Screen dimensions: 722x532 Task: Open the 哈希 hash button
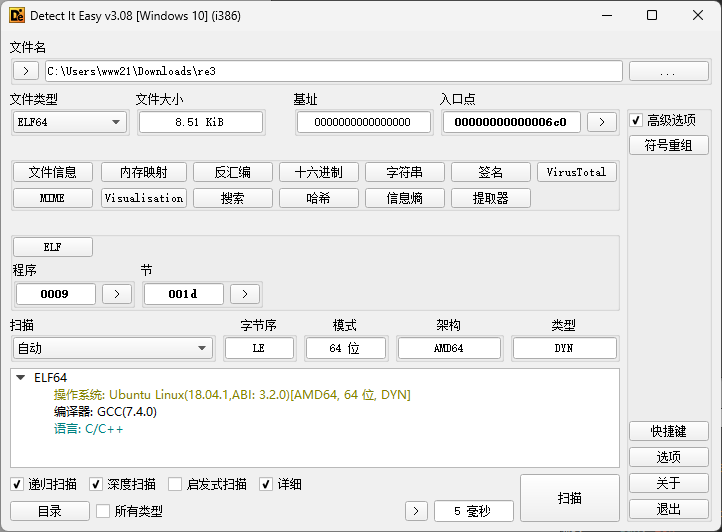coord(319,198)
